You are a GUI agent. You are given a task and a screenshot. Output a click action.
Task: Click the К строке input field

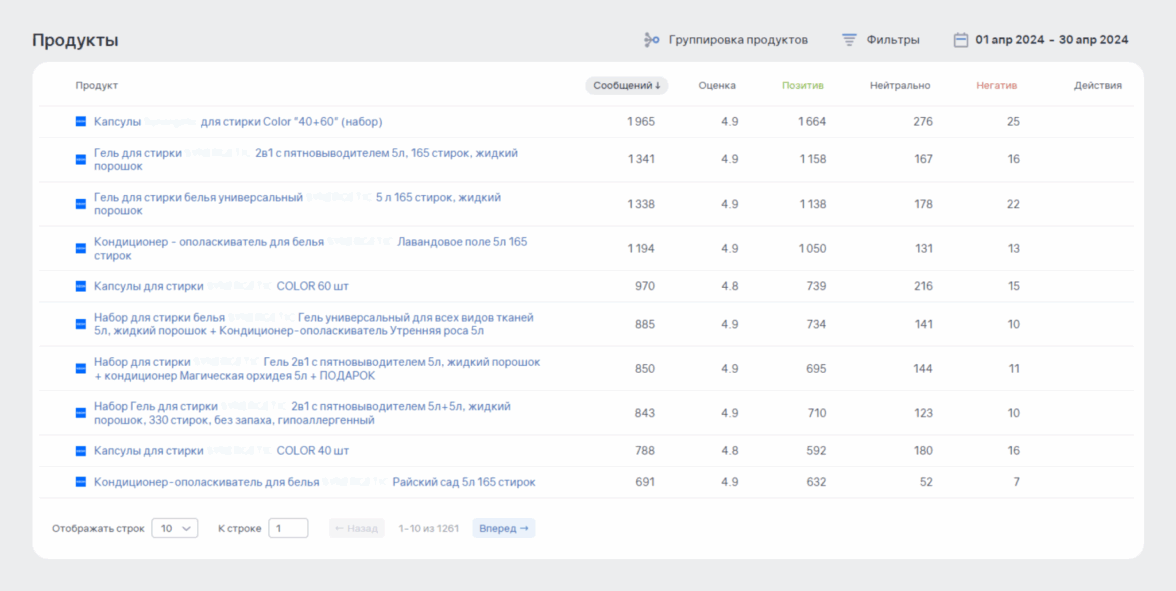[x=288, y=528]
